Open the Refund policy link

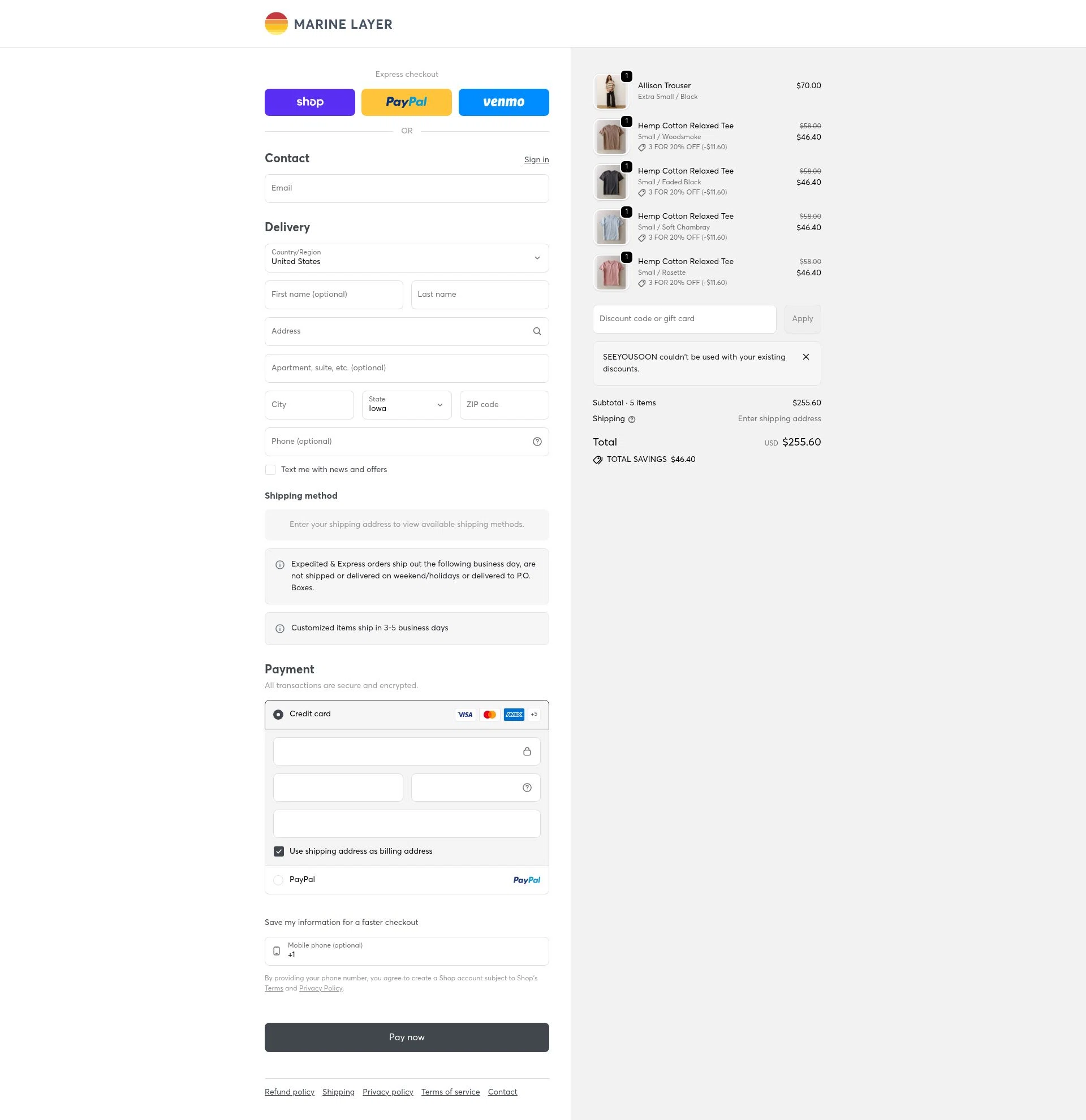[x=289, y=1092]
